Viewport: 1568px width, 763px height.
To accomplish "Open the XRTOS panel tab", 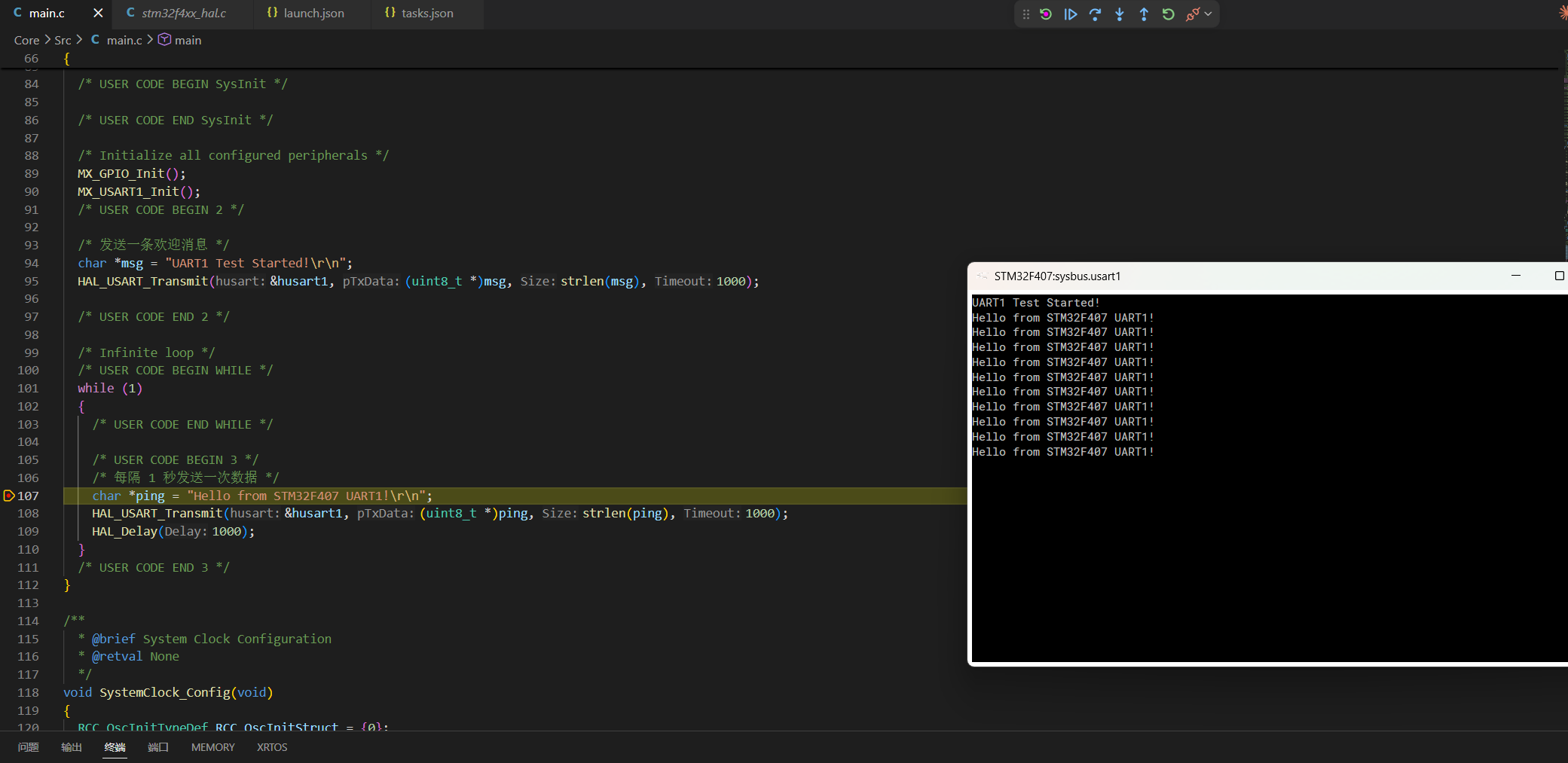I will click(x=272, y=747).
